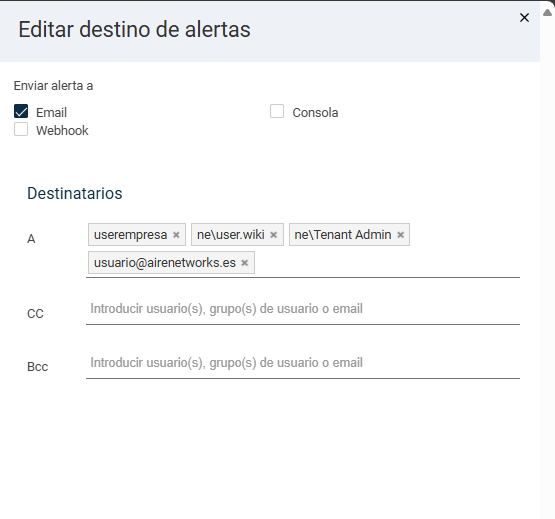Viewport: 555px width, 519px height.
Task: Remove usuario@airenetworks.es from recipients
Action: click(x=245, y=263)
